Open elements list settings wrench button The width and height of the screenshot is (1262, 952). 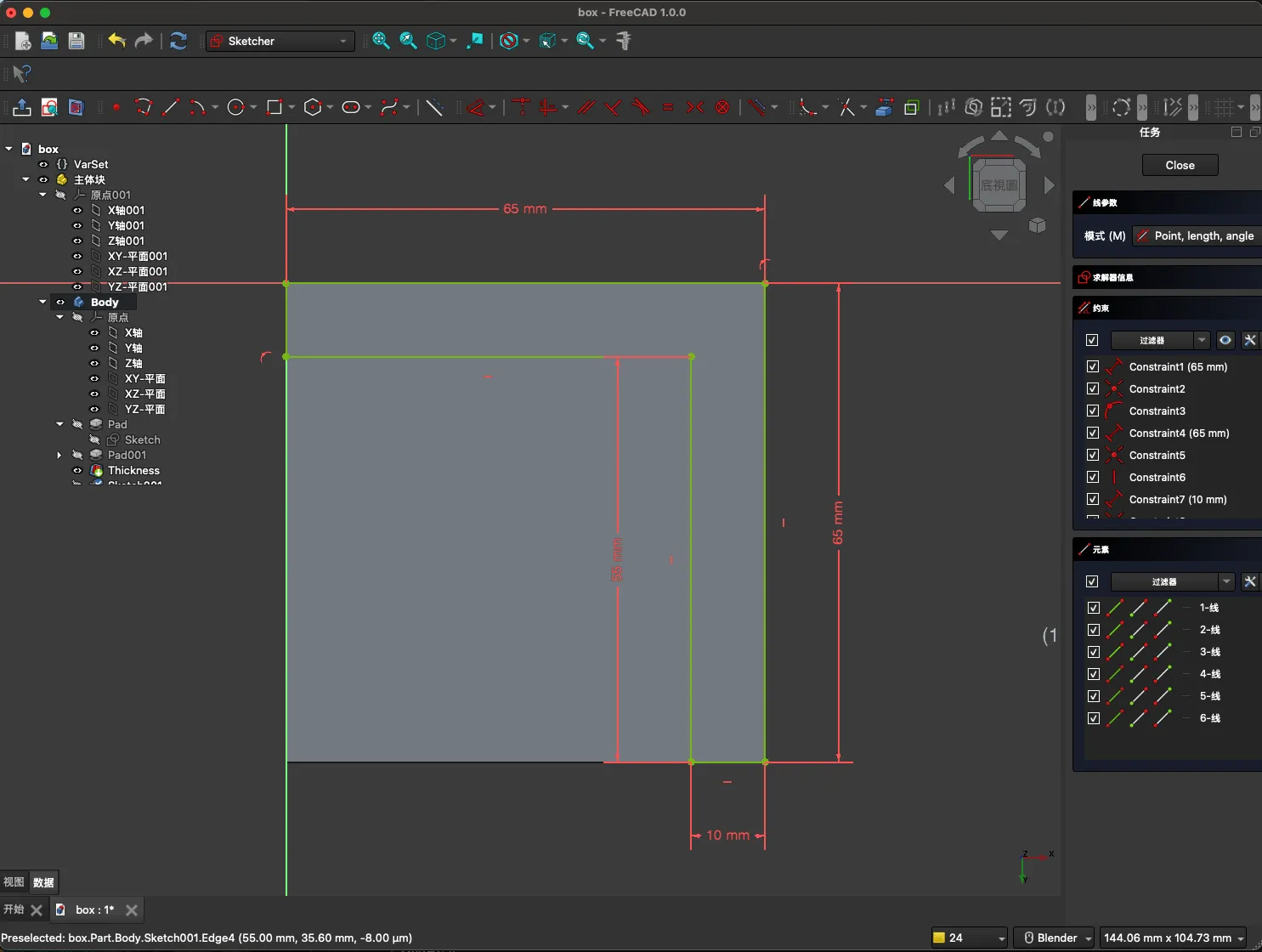1250,581
